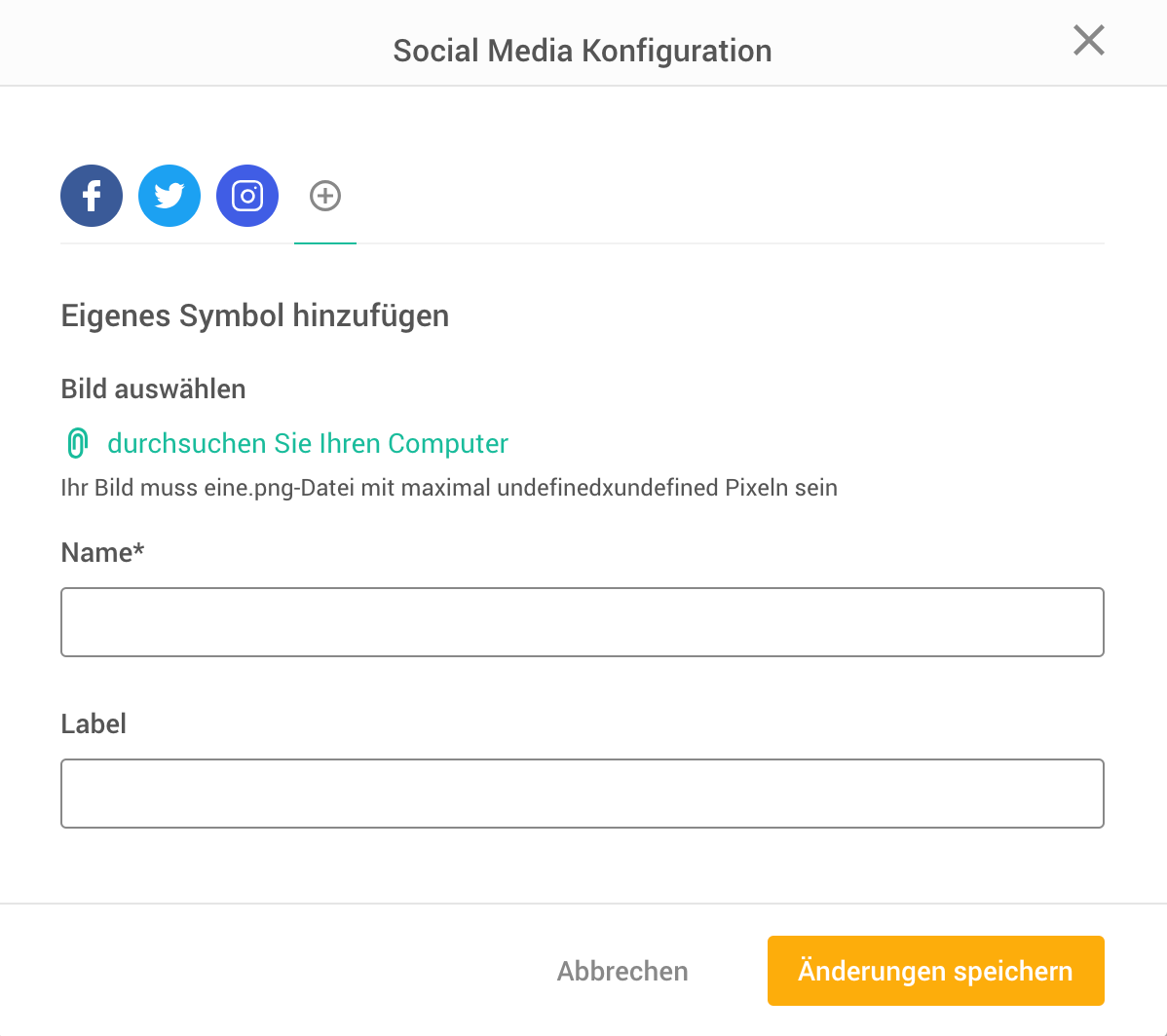The width and height of the screenshot is (1167, 1036).
Task: Click the required asterisk beside Name
Action: point(139,551)
